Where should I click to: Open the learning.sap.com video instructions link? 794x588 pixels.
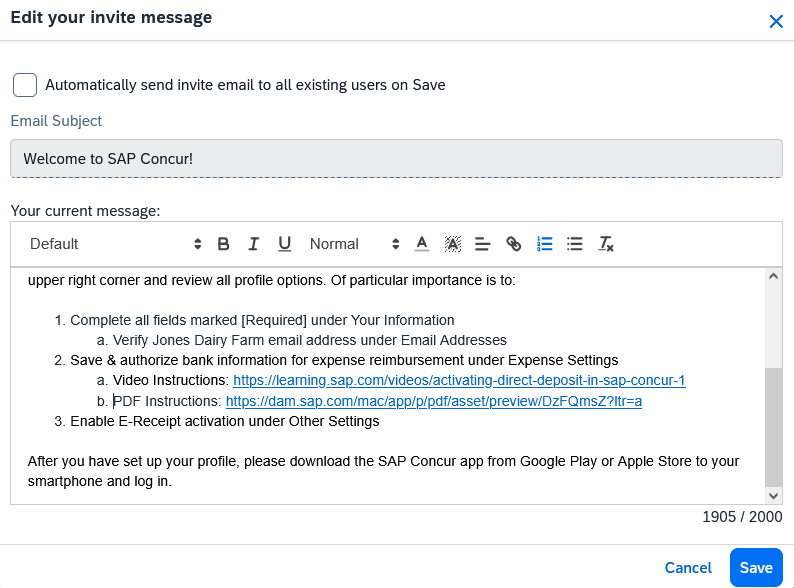459,380
